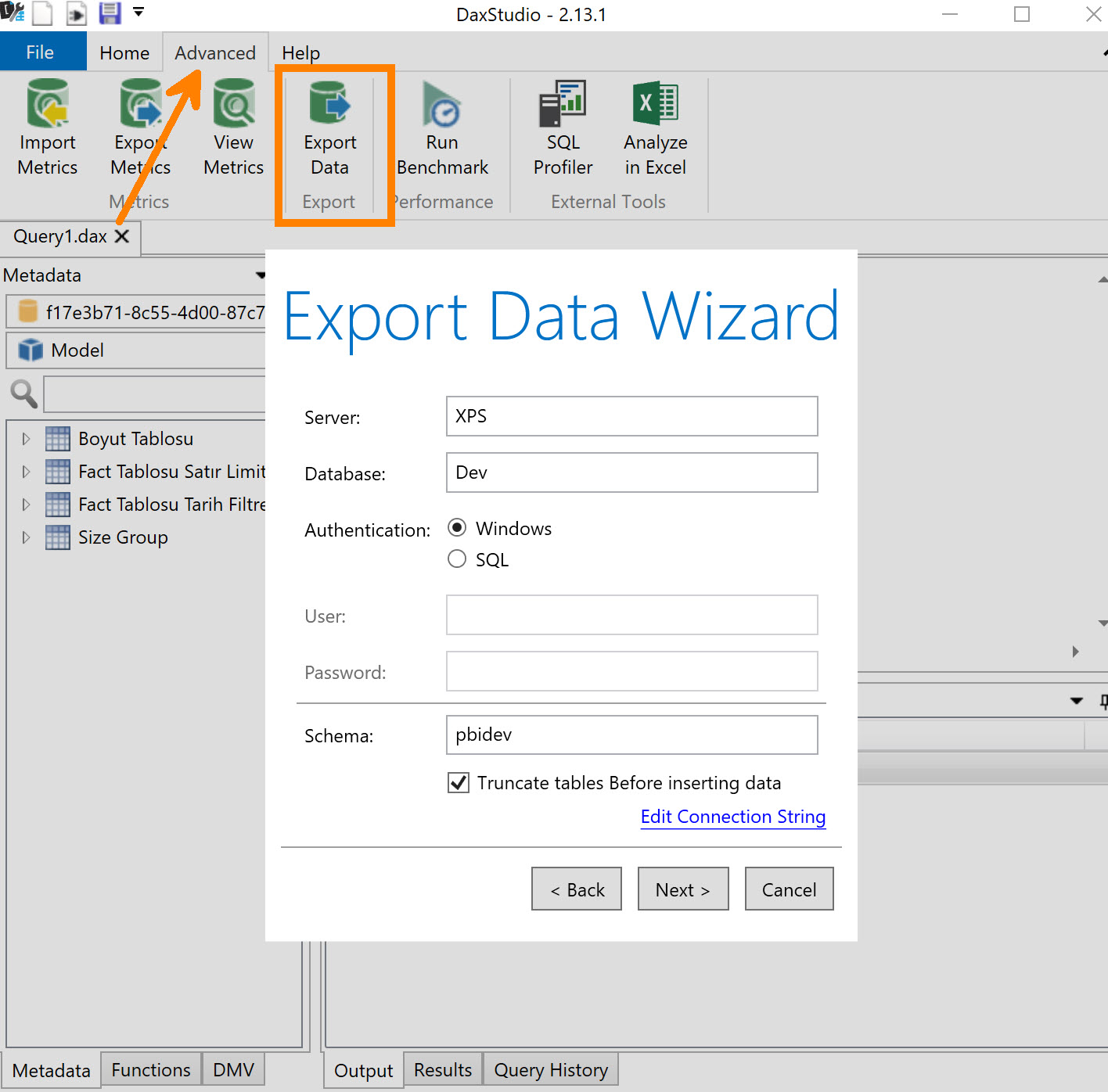Click Next in the Export Data Wizard
Image resolution: width=1108 pixels, height=1092 pixels.
click(683, 889)
